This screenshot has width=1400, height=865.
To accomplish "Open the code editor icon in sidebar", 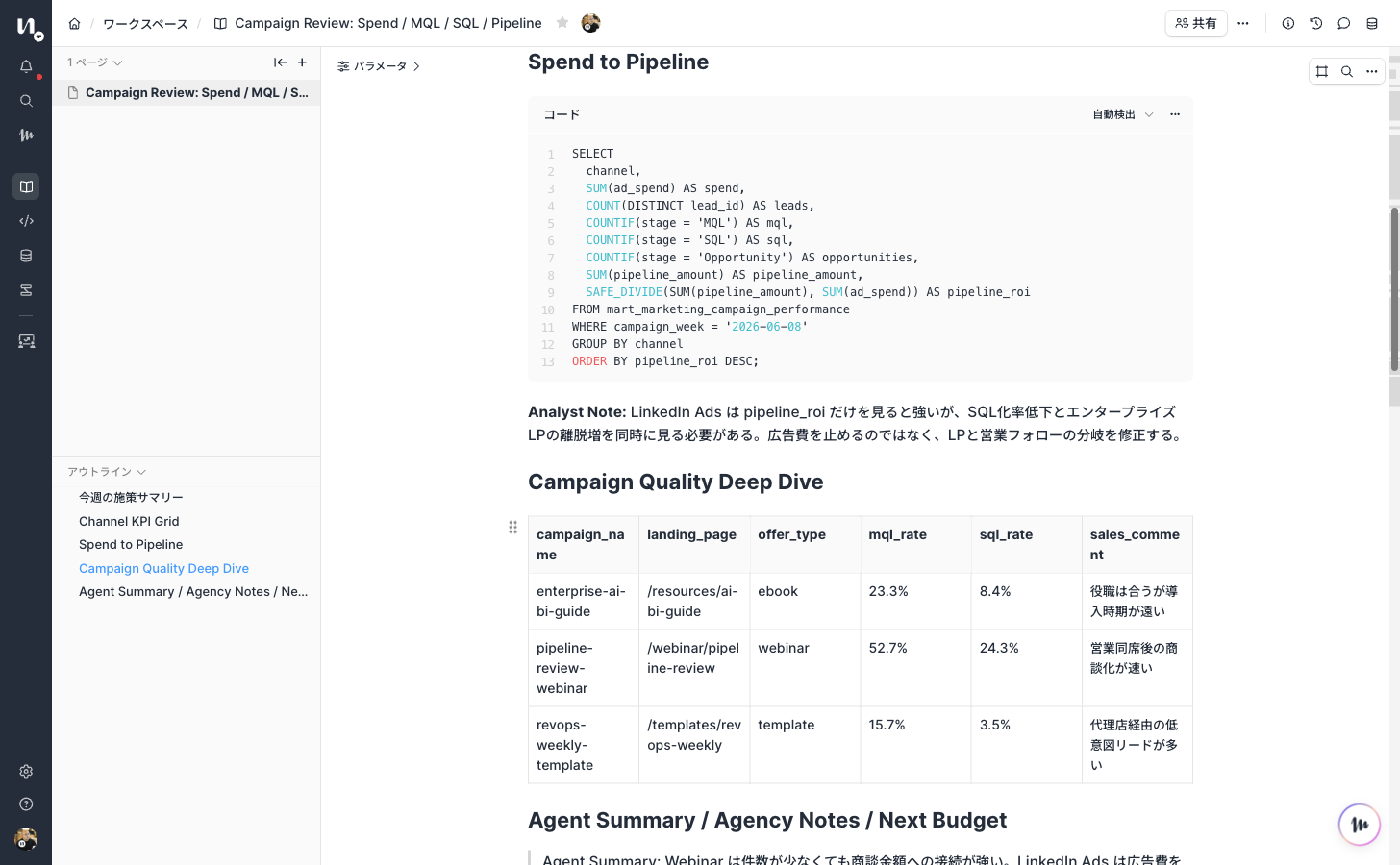I will [26, 221].
